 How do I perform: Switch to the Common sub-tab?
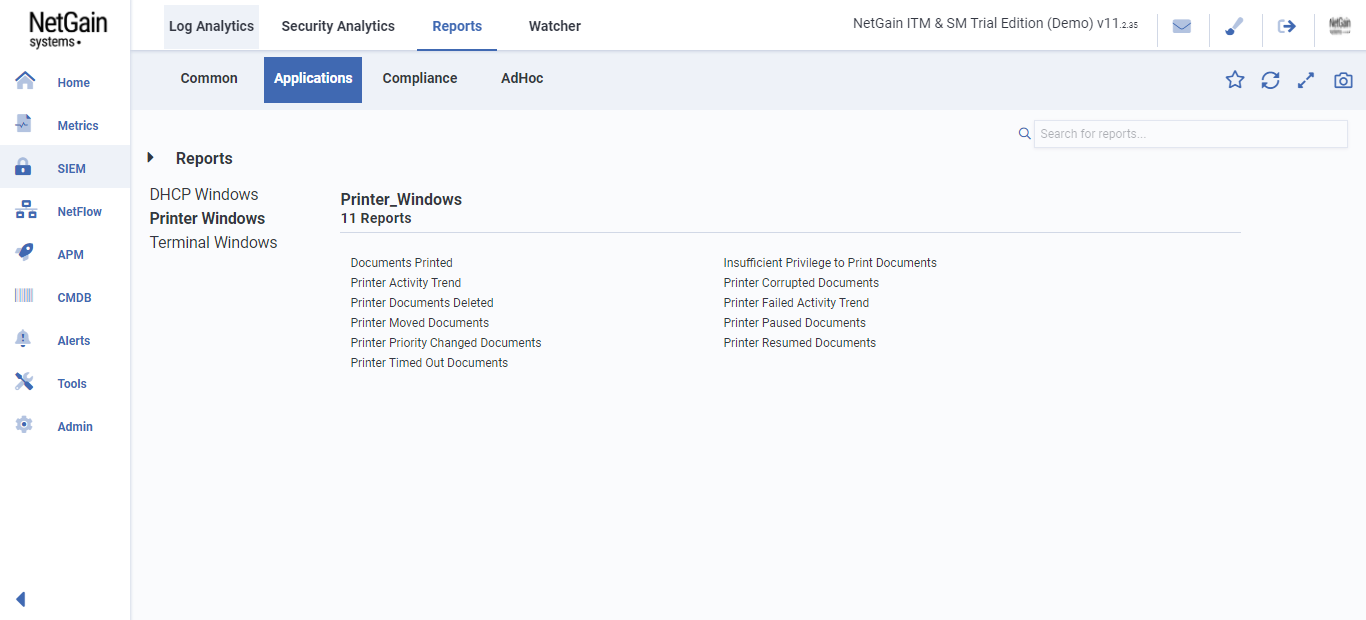pyautogui.click(x=209, y=78)
